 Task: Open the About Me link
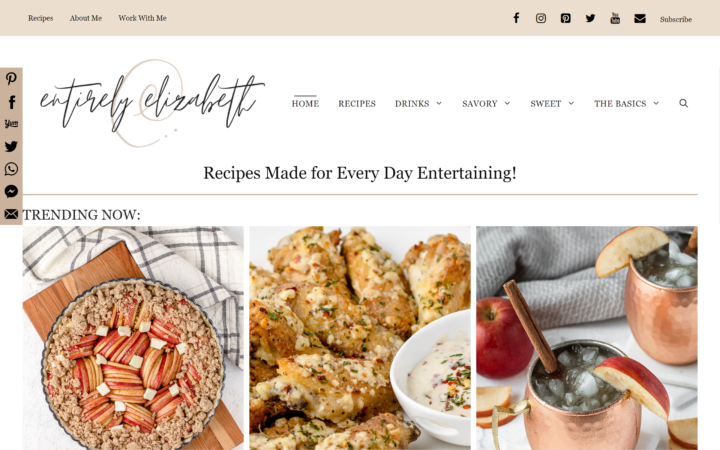(86, 18)
